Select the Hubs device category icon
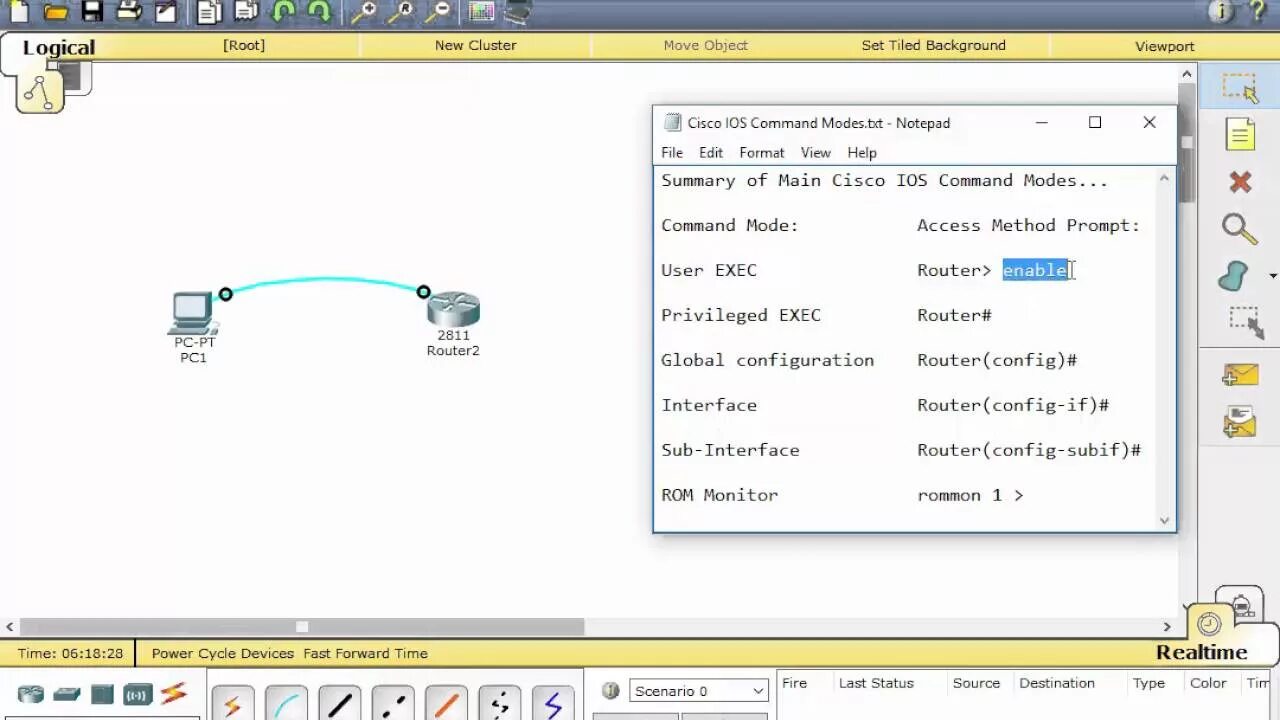The height and width of the screenshot is (720, 1280). 102,694
